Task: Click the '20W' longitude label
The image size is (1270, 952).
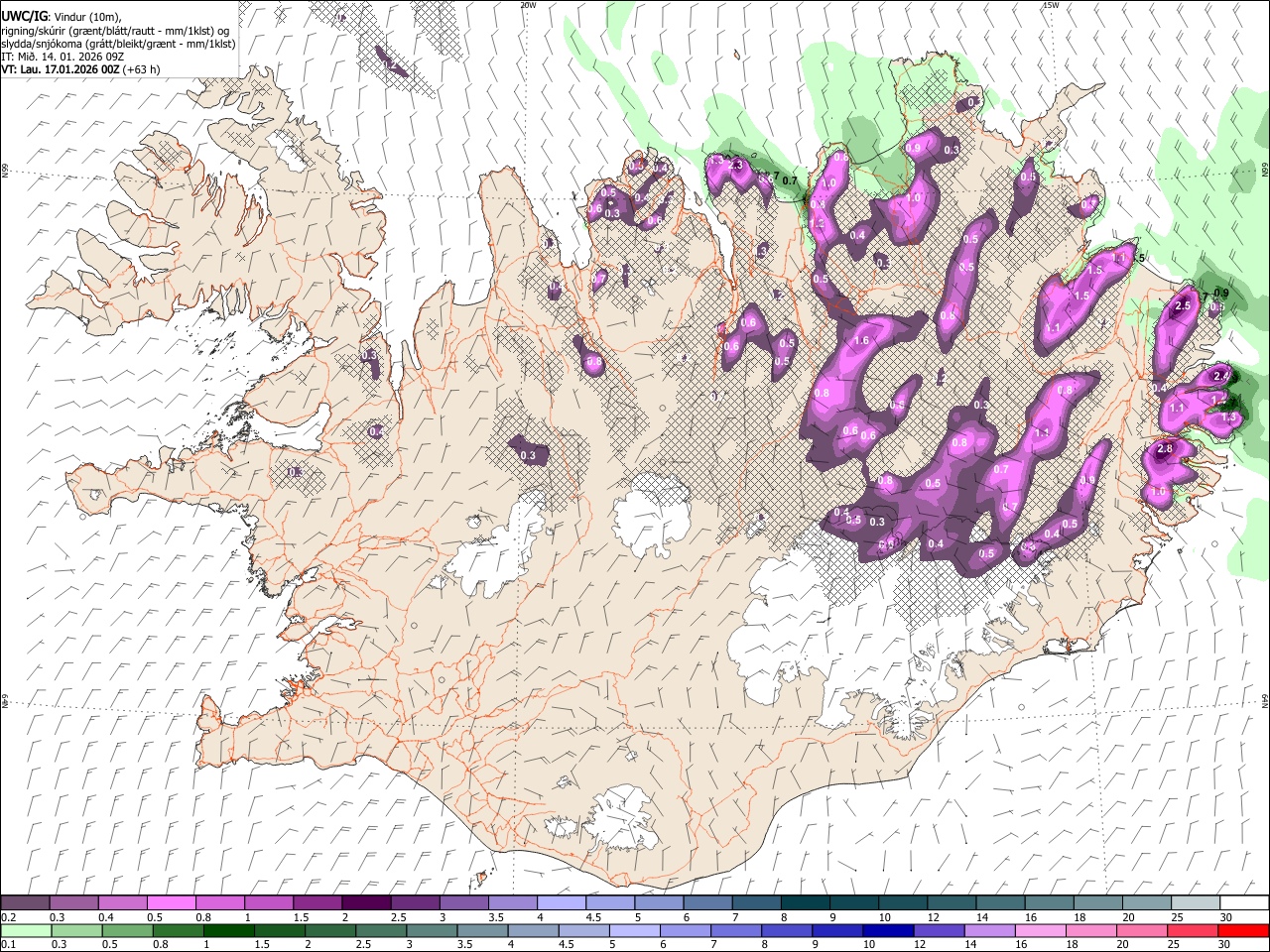Action: (528, 5)
